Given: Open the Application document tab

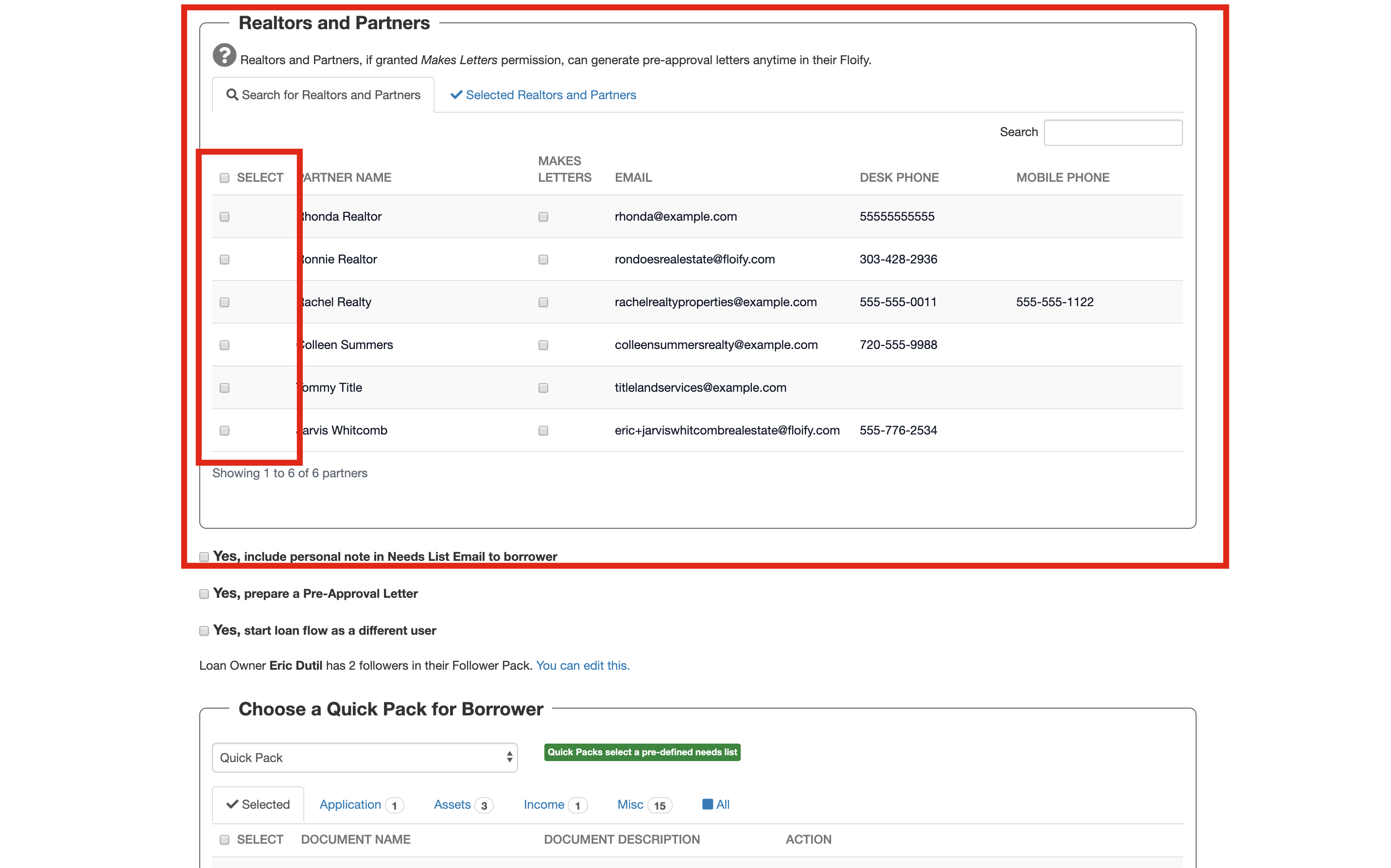Looking at the screenshot, I should click(349, 804).
